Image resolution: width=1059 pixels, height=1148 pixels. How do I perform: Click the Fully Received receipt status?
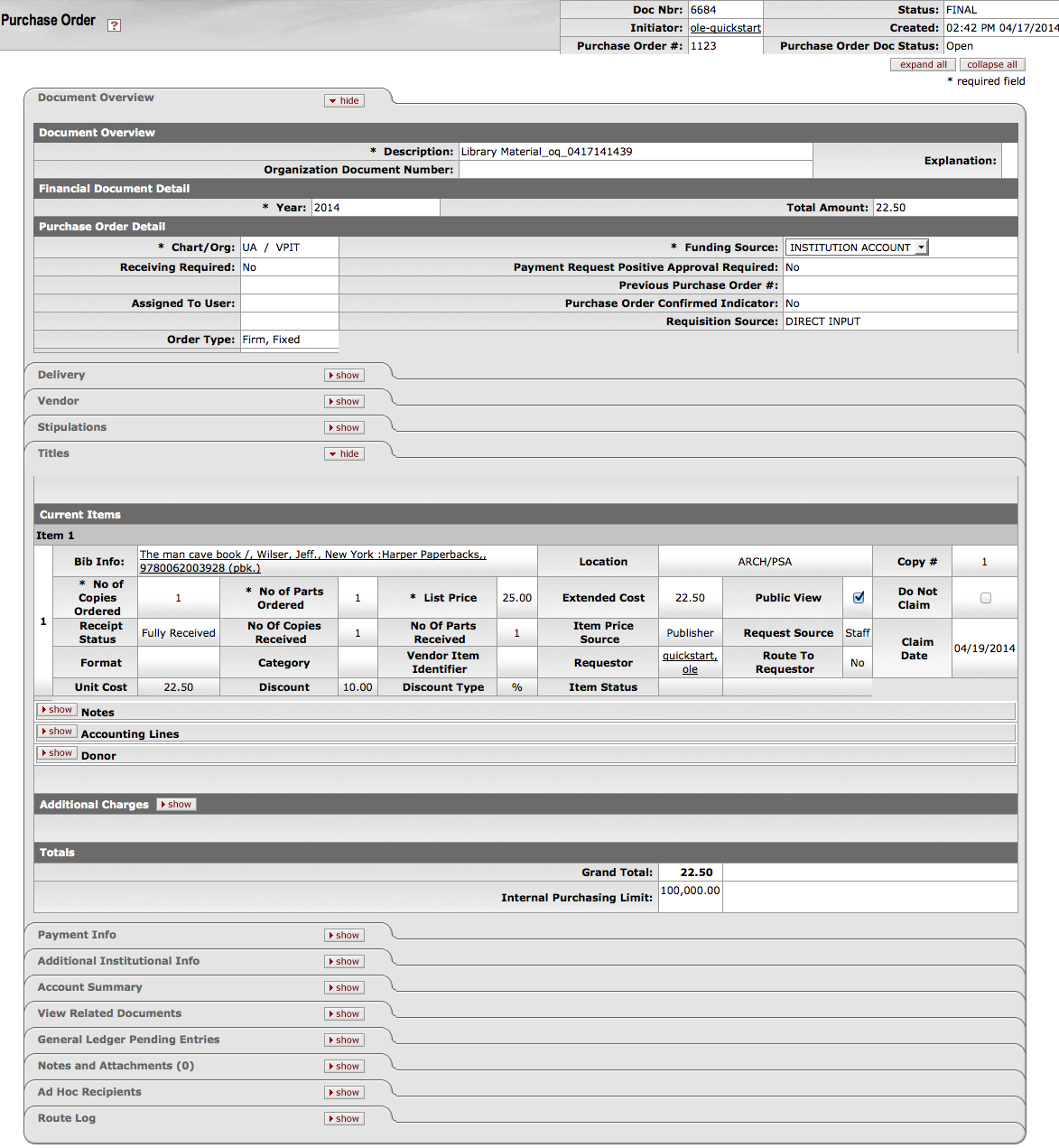[179, 633]
